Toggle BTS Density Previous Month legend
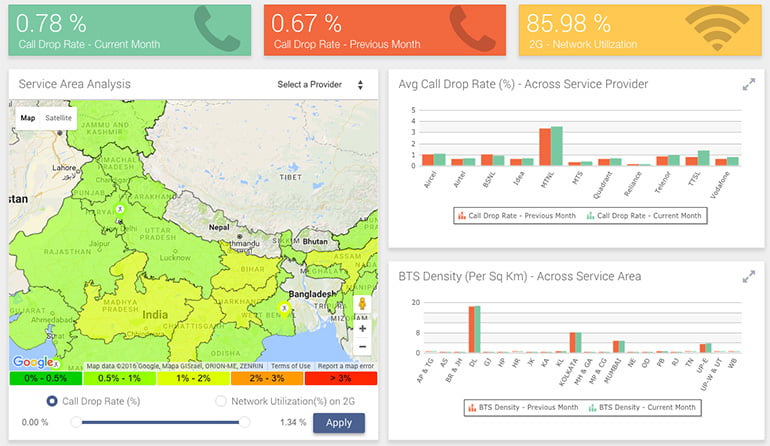The width and height of the screenshot is (770, 446). 523,407
